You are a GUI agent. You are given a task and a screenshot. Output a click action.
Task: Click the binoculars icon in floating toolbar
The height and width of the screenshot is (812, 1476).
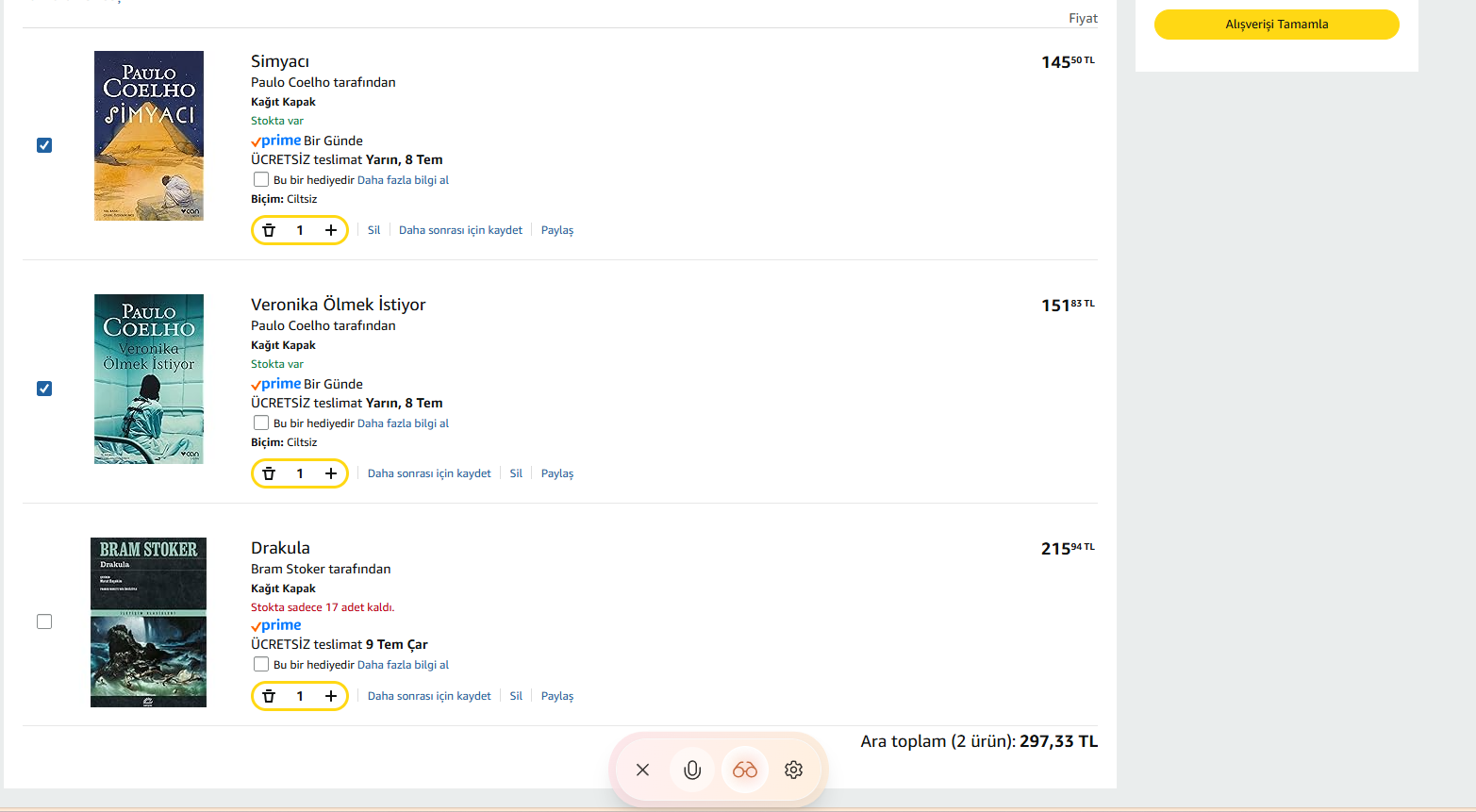(745, 770)
